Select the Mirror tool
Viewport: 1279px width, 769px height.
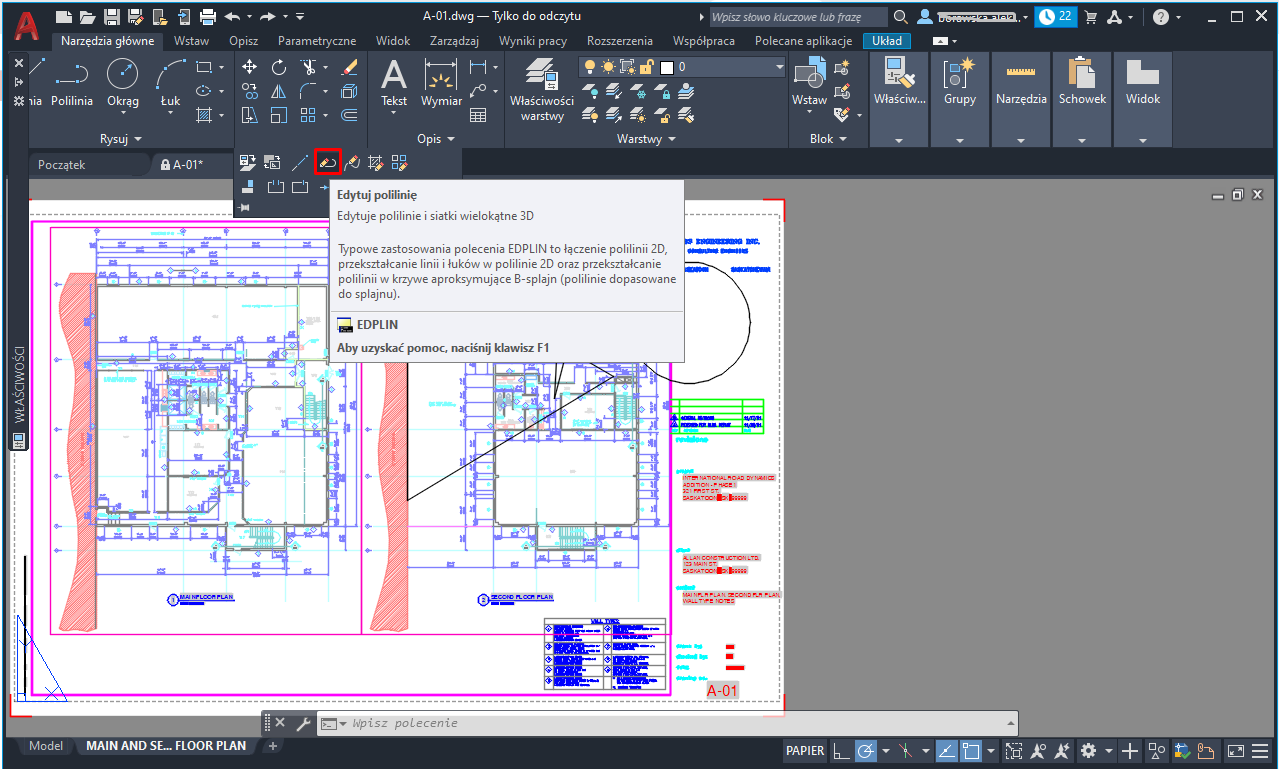[x=279, y=91]
